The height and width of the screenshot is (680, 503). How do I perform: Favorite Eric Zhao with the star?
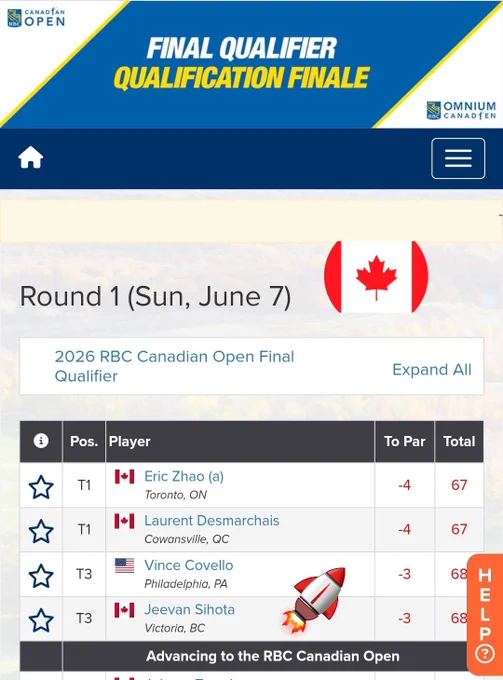click(41, 487)
